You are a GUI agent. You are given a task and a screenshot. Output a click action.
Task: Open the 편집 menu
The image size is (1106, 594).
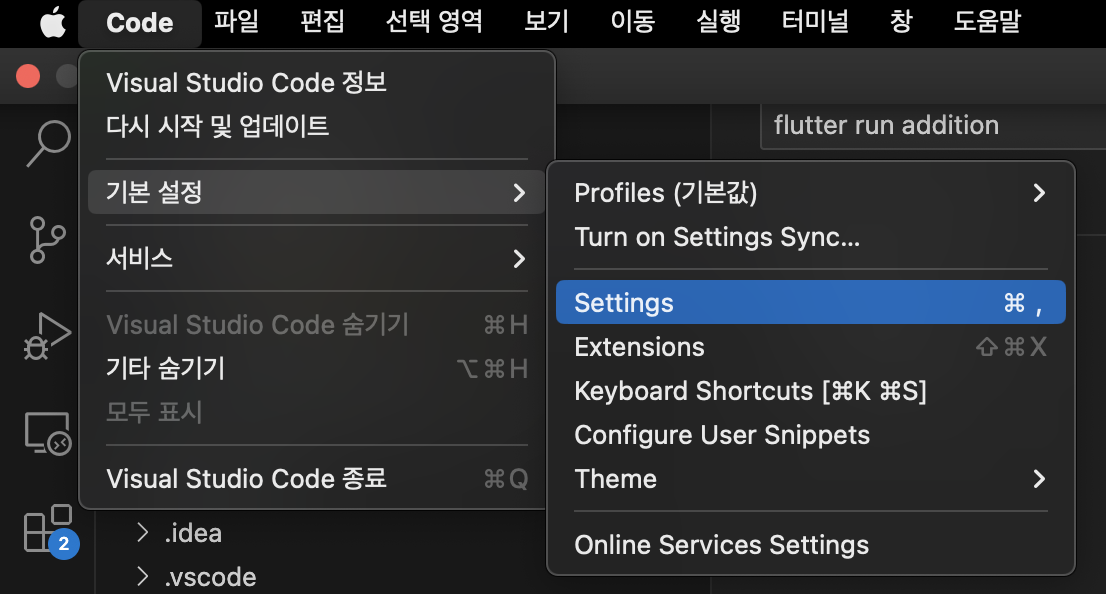coord(322,22)
